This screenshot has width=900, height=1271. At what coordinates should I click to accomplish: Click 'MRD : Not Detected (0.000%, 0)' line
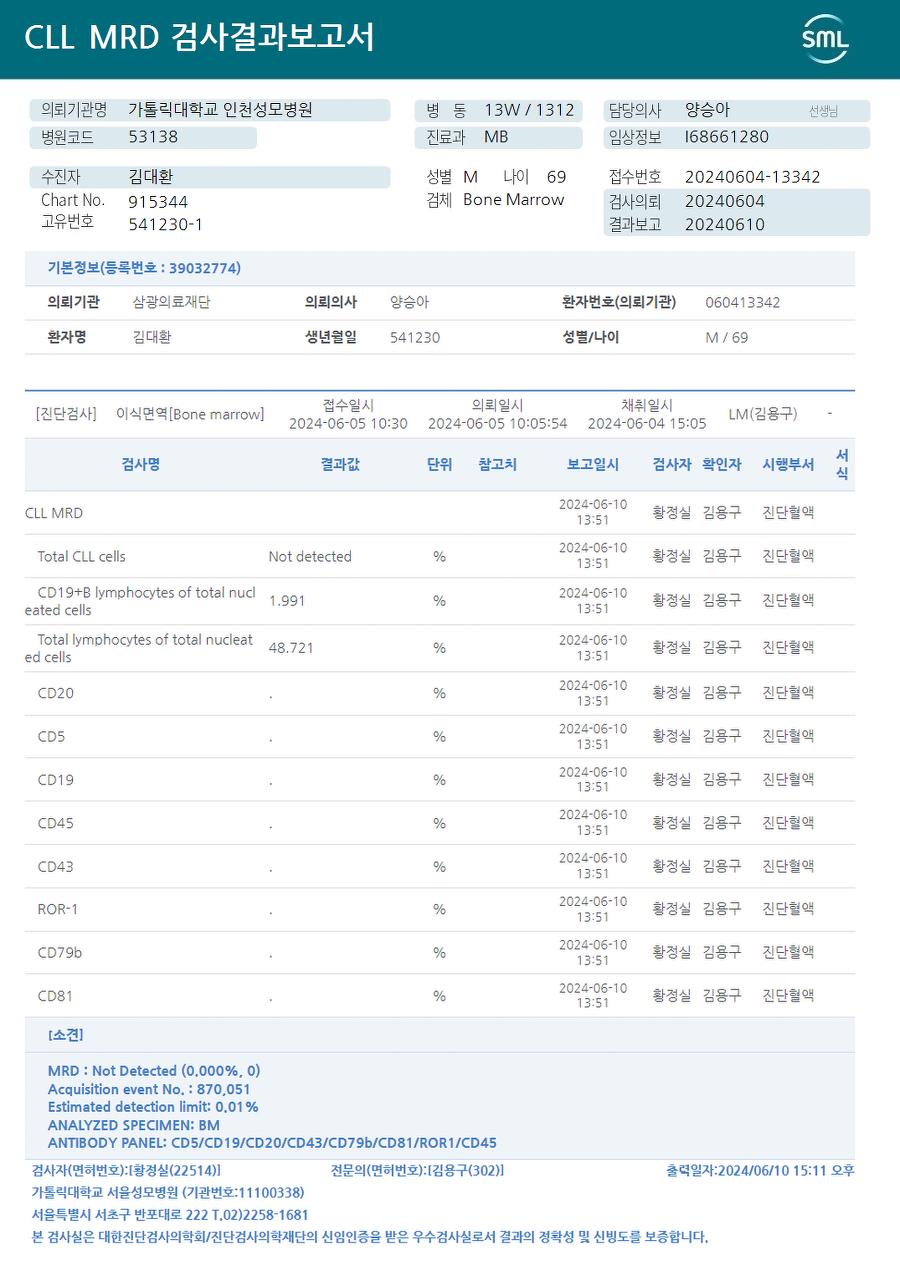pos(154,1070)
